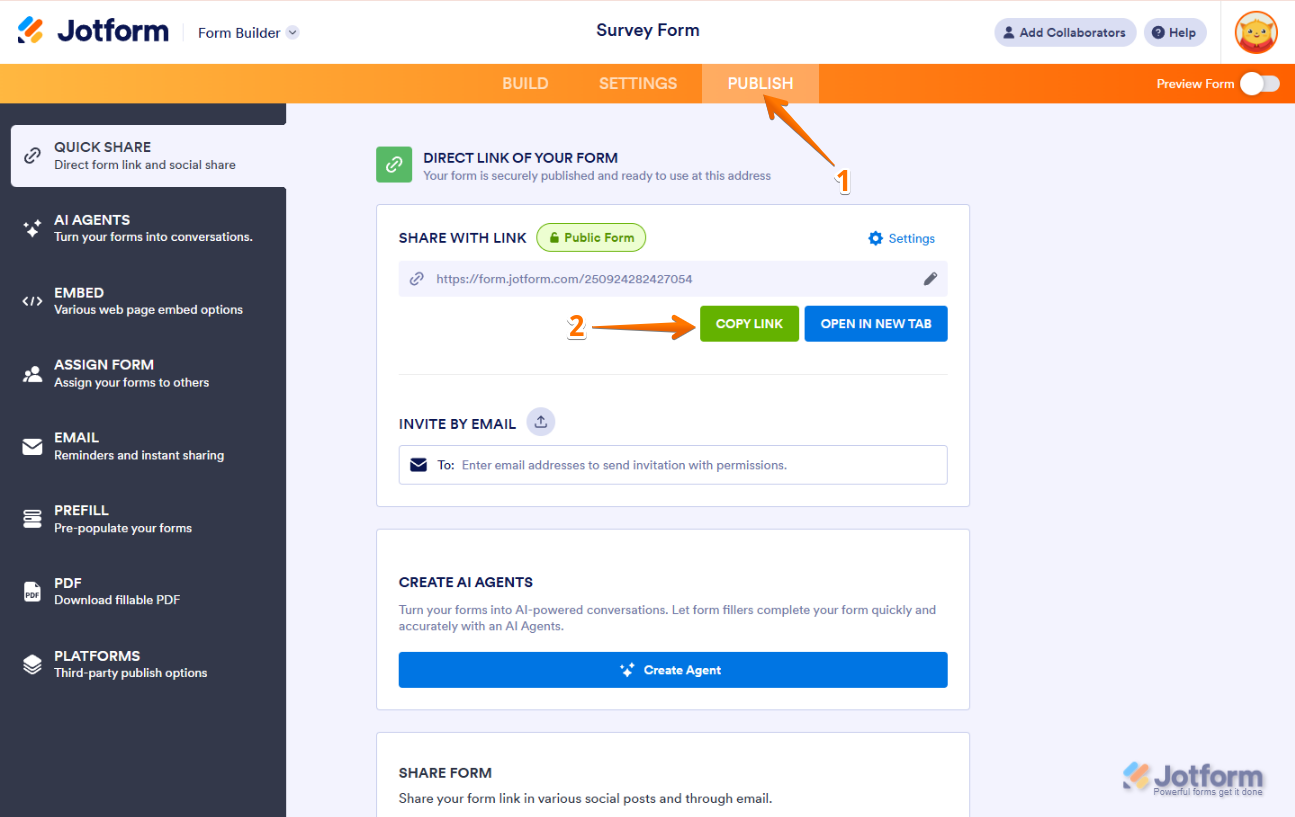Click the Open in New Tab button
1295x817 pixels.
[x=876, y=324]
